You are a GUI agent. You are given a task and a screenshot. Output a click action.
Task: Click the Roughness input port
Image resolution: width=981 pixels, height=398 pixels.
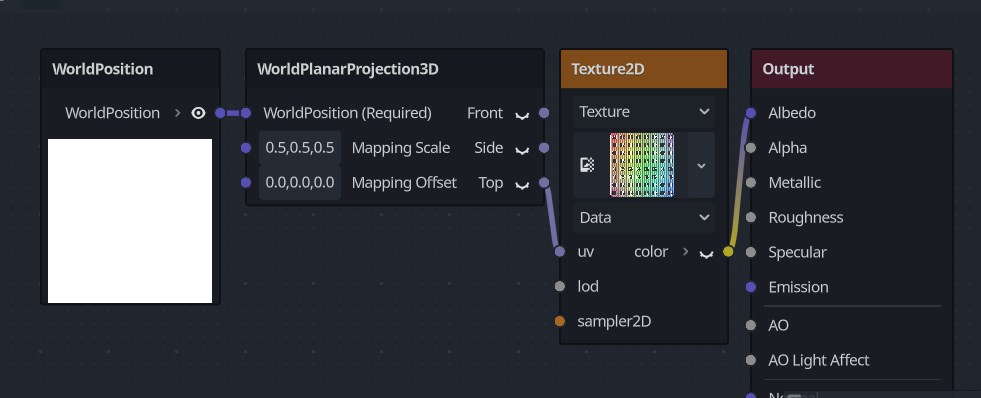[751, 217]
